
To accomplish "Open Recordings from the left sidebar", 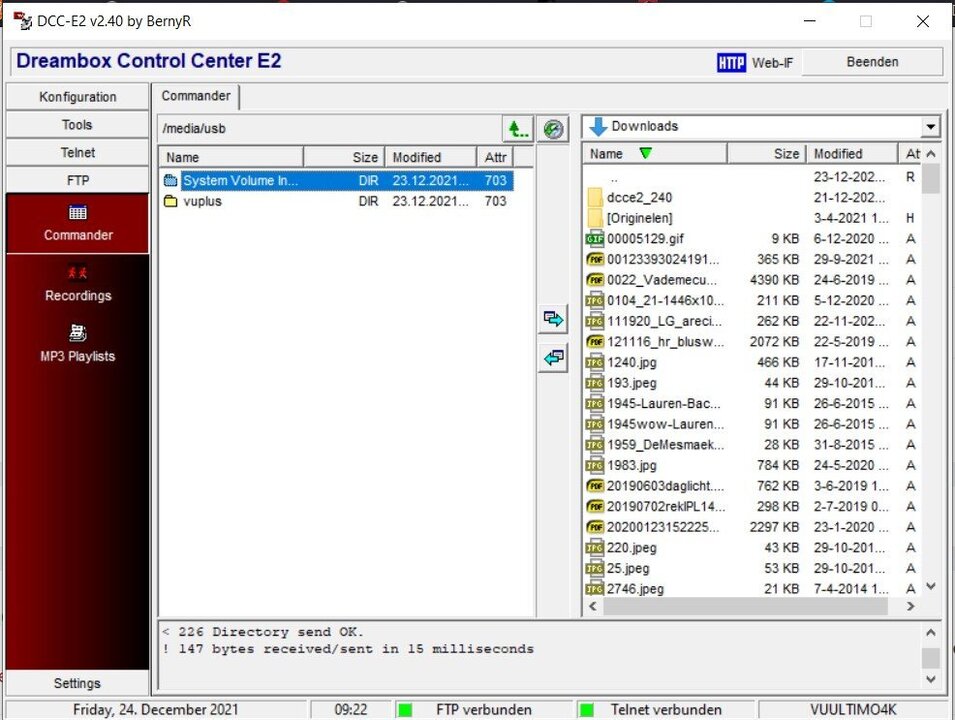I will click(77, 286).
